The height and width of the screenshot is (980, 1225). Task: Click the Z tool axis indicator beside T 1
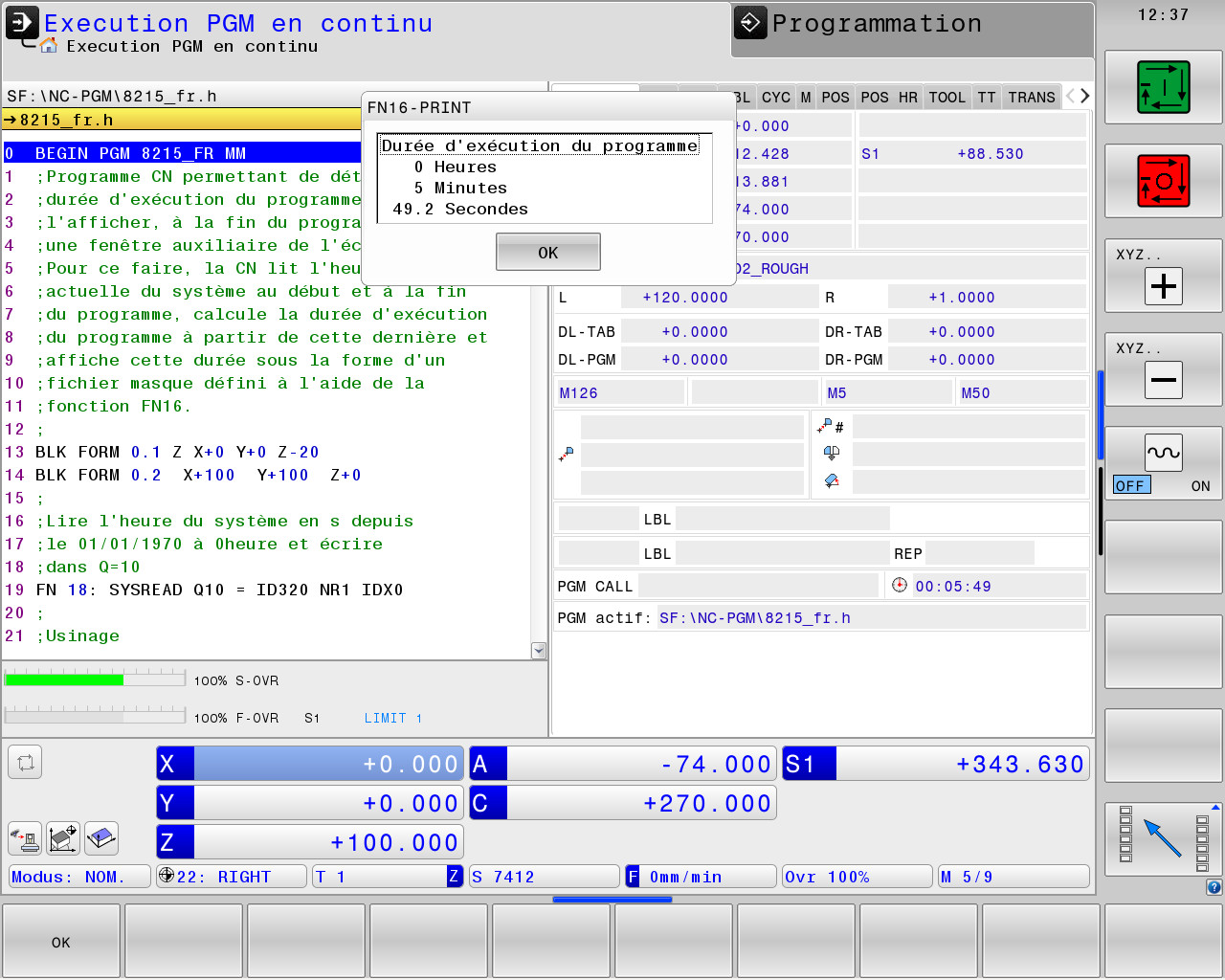coord(454,877)
